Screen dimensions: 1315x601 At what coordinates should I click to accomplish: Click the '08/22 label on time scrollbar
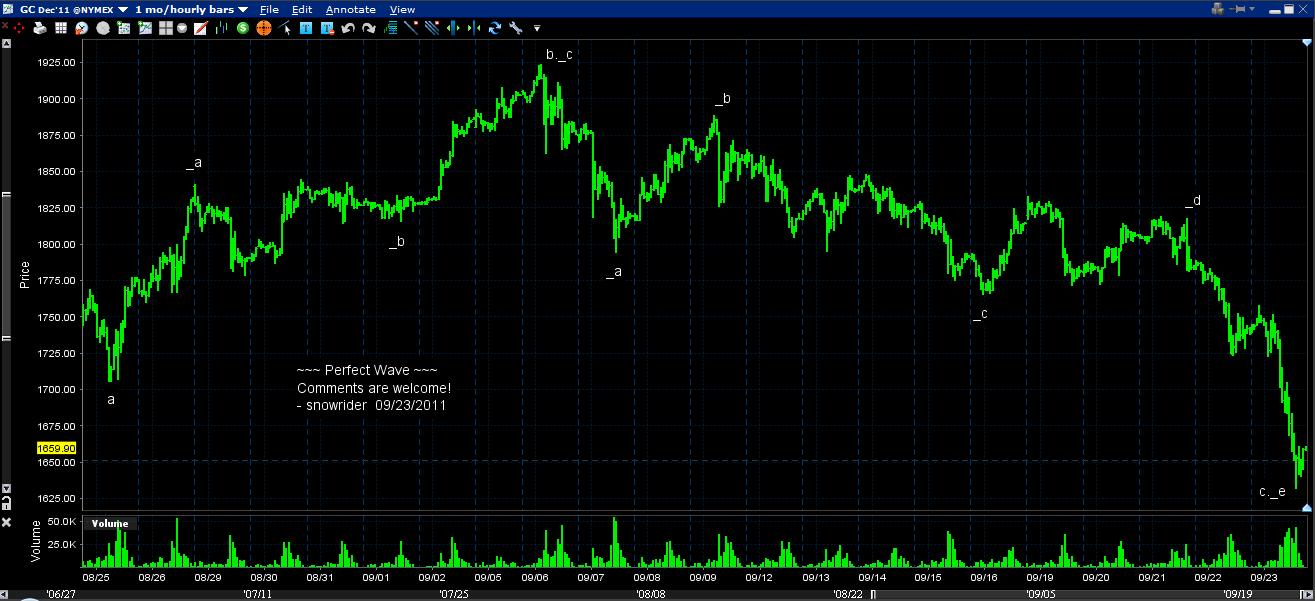(x=849, y=594)
